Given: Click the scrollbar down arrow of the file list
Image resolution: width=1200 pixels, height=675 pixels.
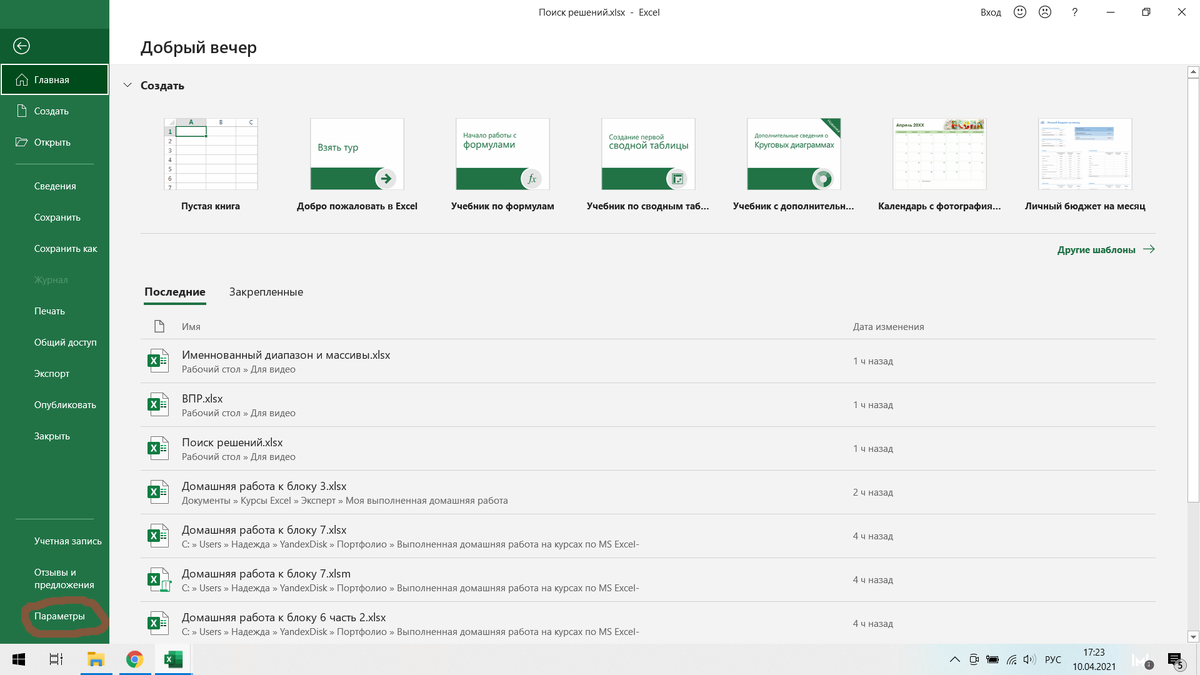Looking at the screenshot, I should tap(1191, 635).
